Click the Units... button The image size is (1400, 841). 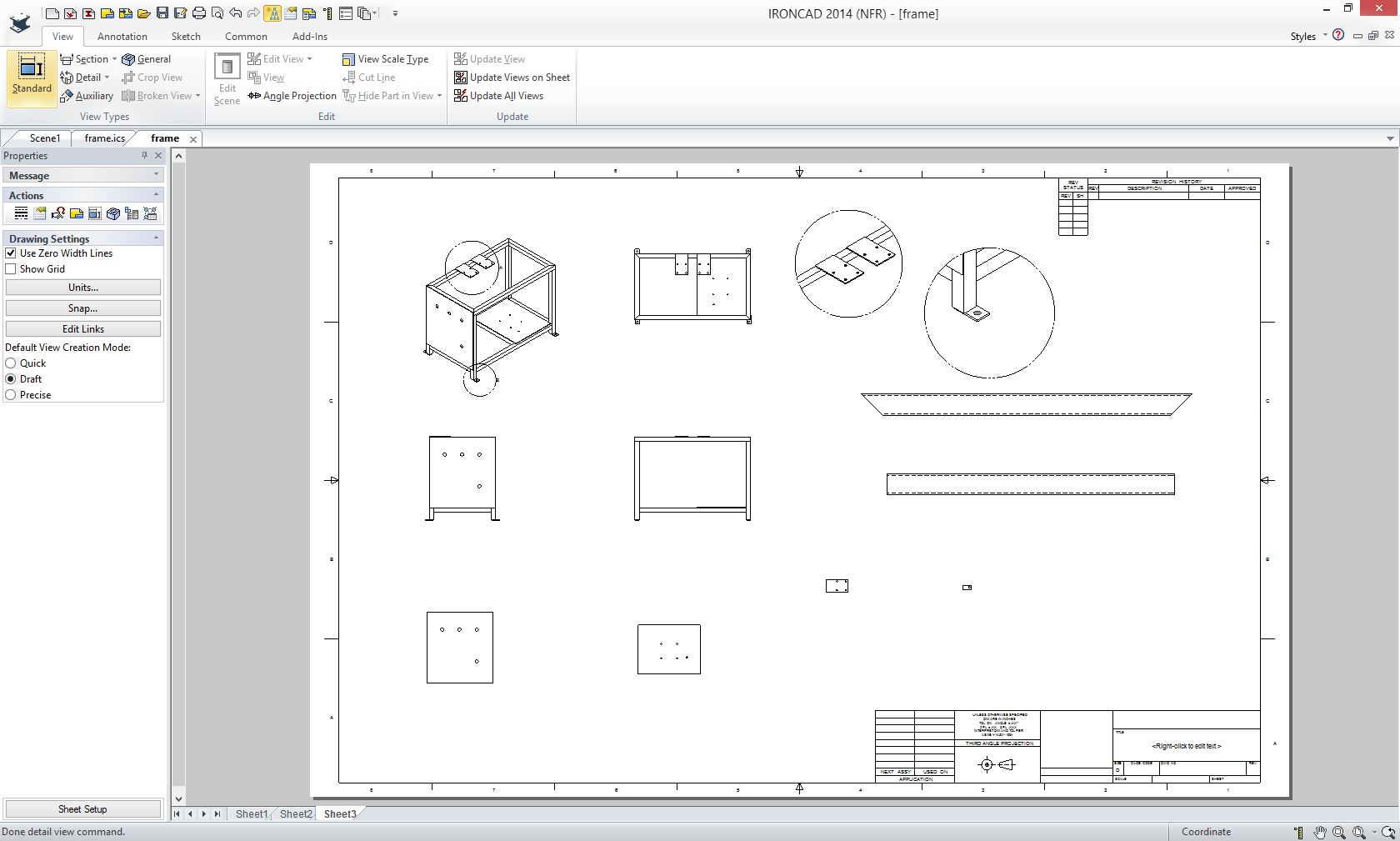tap(82, 288)
